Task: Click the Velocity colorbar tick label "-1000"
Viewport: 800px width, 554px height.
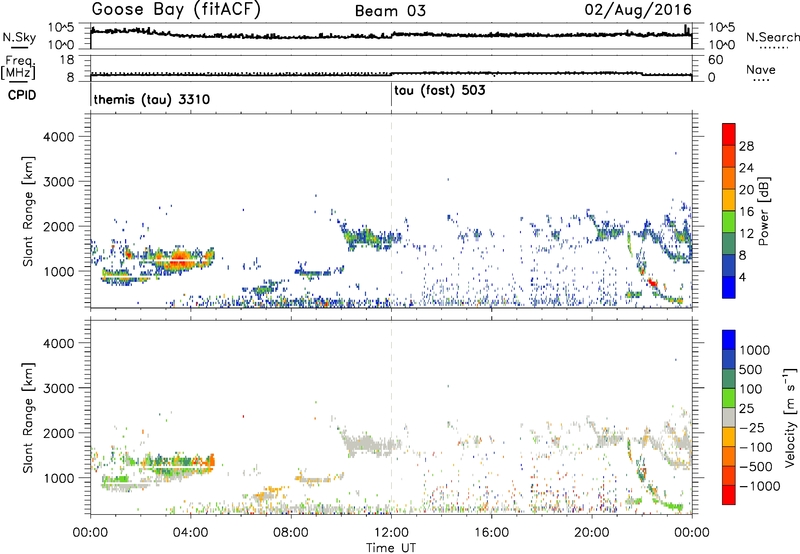Action: coord(759,486)
